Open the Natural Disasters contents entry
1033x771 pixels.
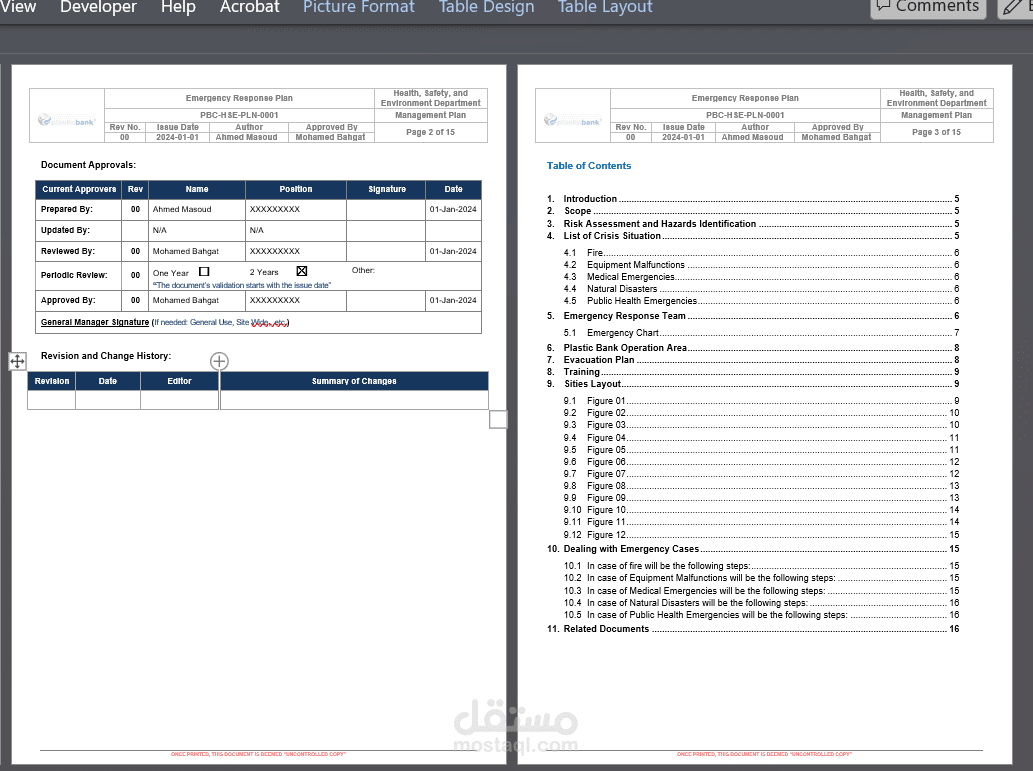tap(761, 289)
